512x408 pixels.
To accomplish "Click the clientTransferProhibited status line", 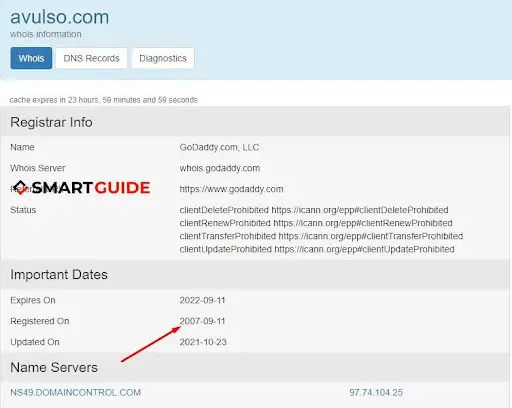I will 321,236.
